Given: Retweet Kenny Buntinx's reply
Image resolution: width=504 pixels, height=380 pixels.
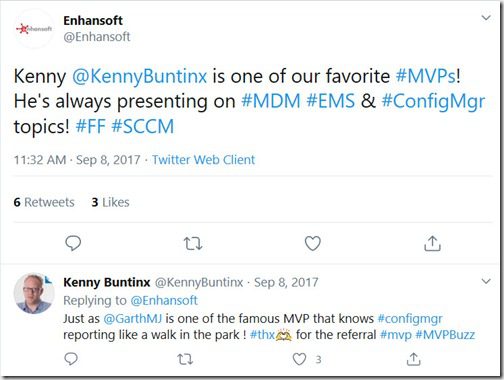Looking at the screenshot, I should click(185, 359).
